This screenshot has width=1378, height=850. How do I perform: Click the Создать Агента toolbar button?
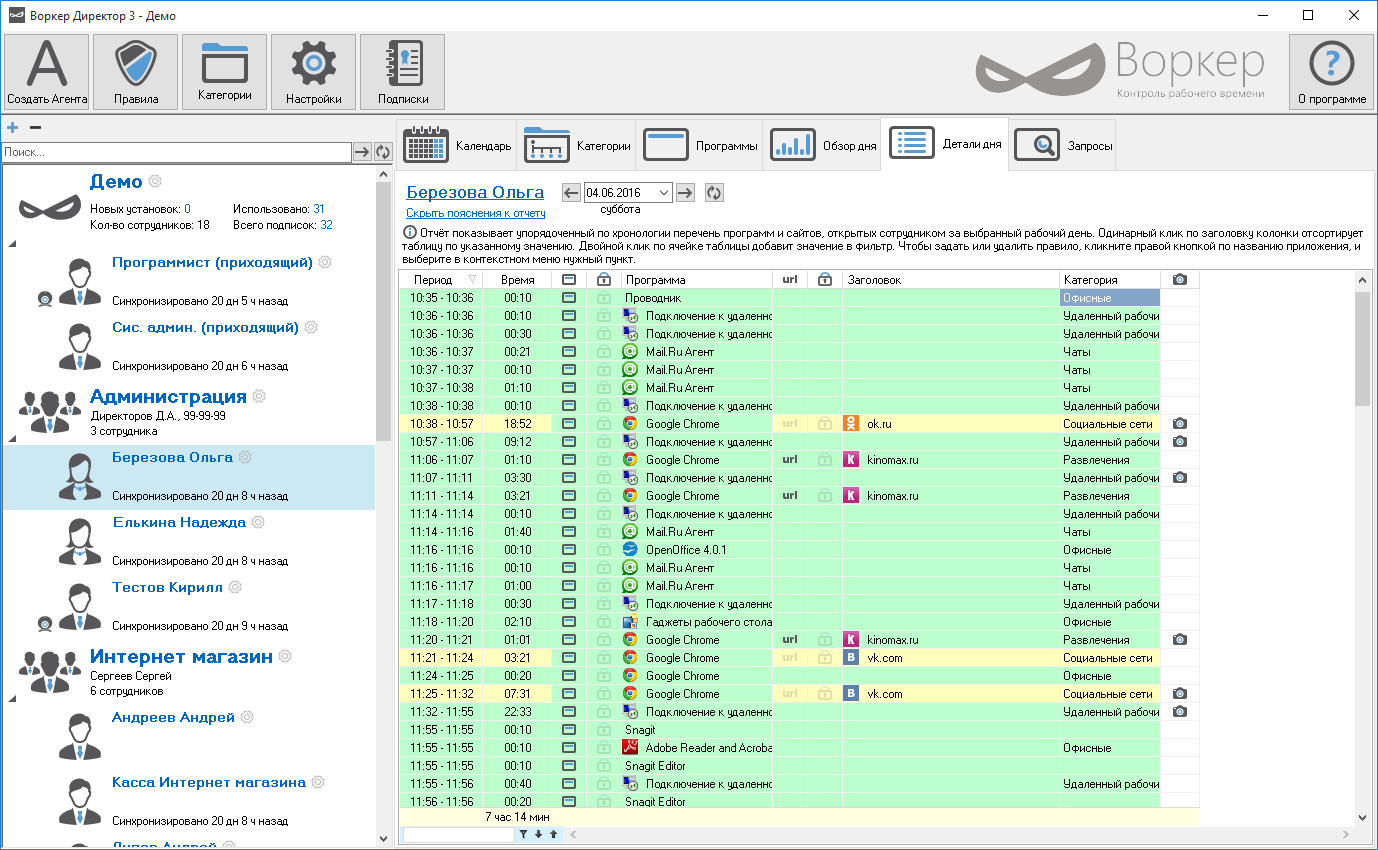(x=47, y=72)
